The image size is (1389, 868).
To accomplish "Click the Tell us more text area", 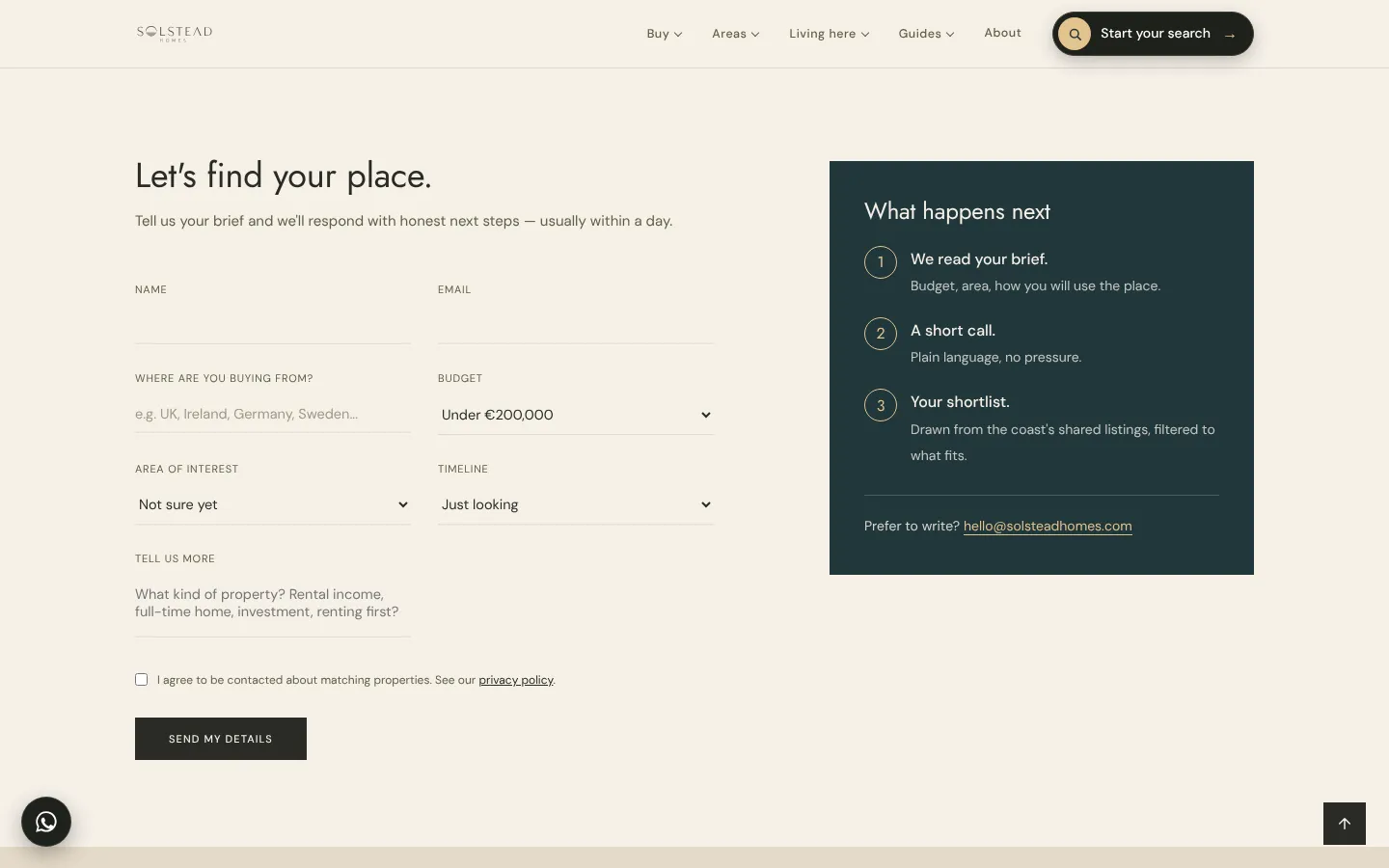I will pyautogui.click(x=273, y=607).
